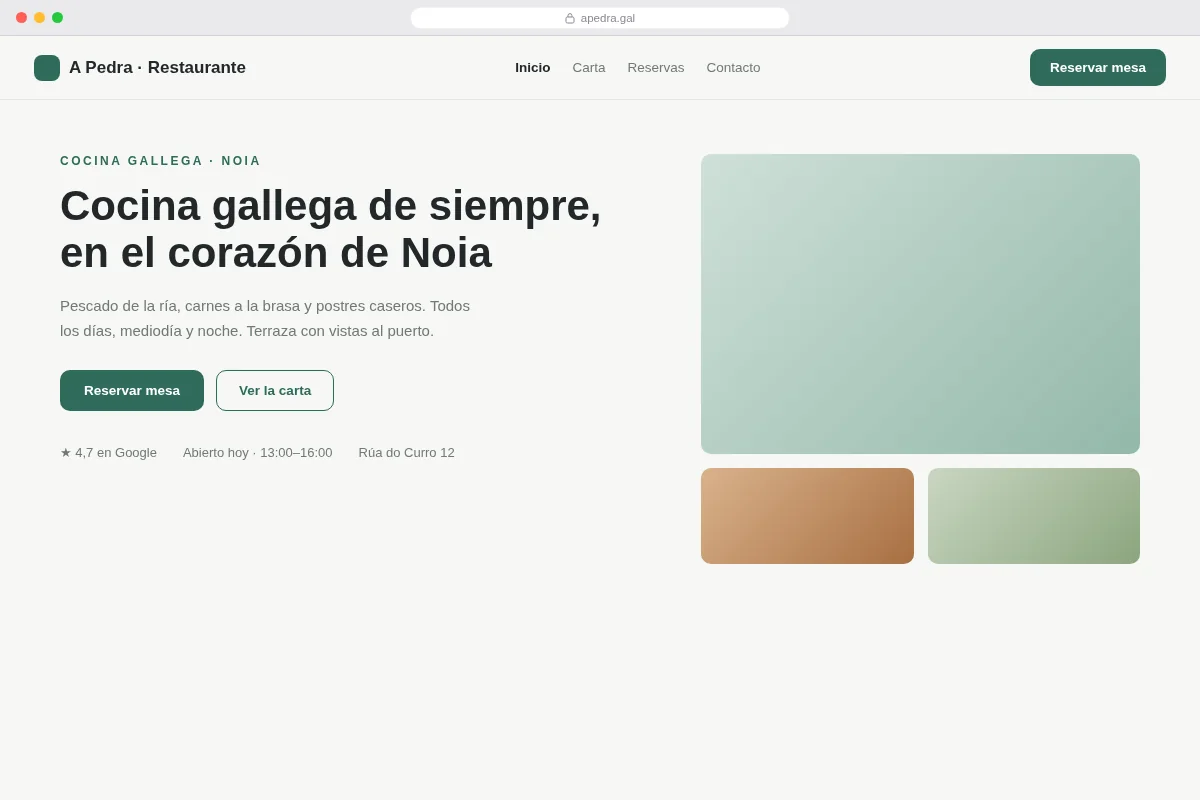
Task: Go to the Inicio nav item
Action: (533, 68)
